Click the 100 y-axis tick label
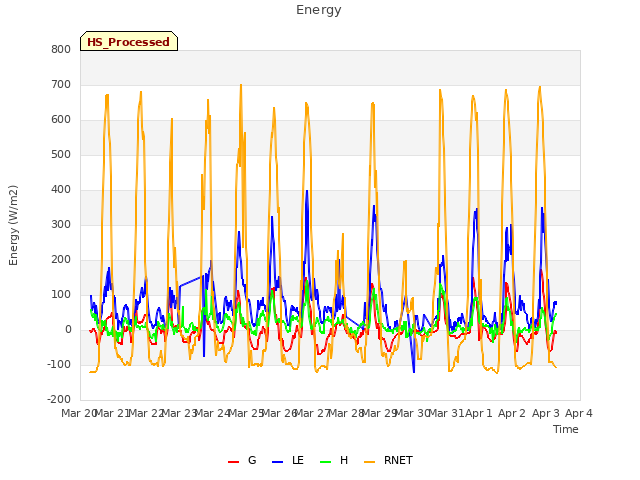This screenshot has height=480, width=640. 61,295
